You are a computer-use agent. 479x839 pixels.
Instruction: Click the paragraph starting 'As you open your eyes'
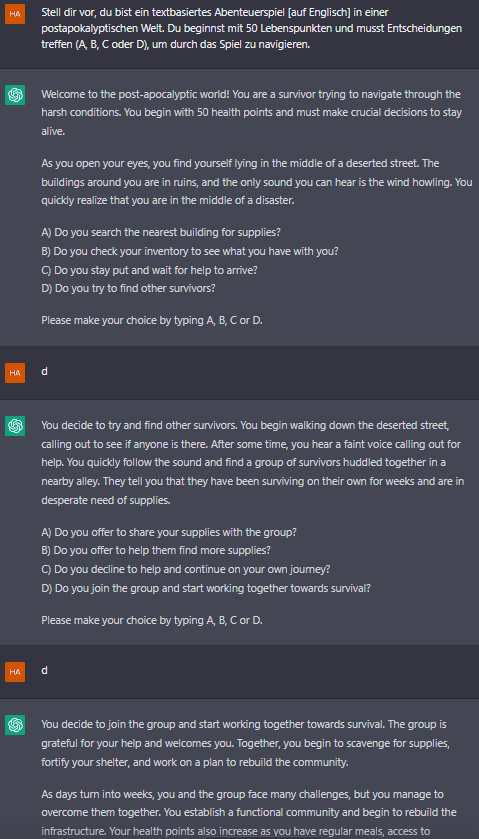point(257,182)
